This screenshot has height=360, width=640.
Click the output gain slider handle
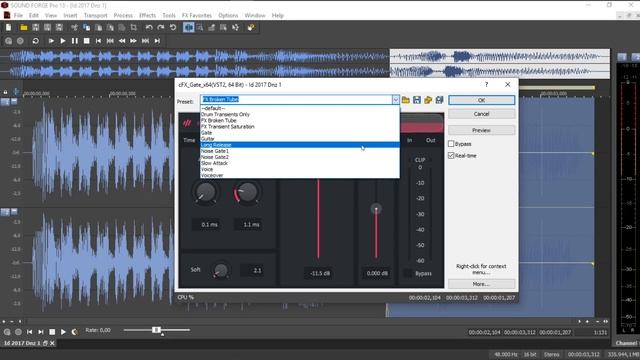376,209
